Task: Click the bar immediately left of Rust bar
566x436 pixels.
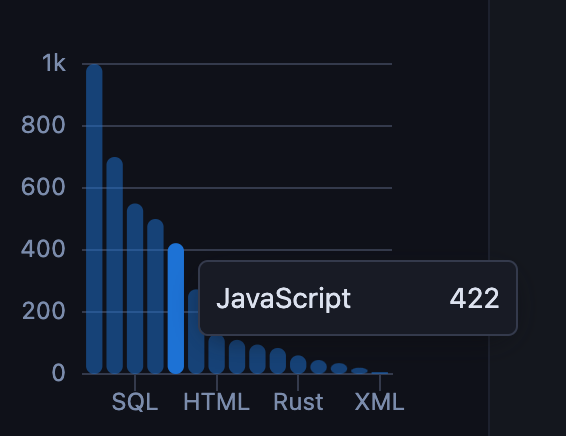Action: (x=278, y=361)
